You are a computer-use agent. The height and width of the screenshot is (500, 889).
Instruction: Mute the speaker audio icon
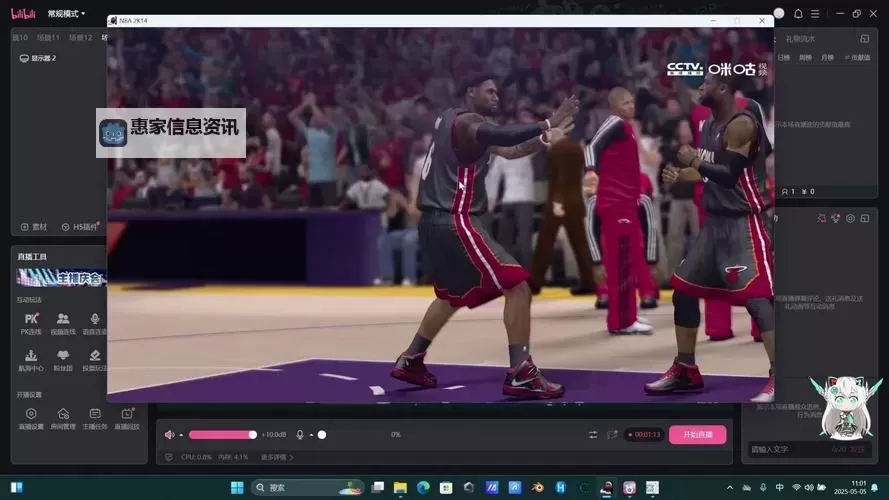click(x=169, y=435)
